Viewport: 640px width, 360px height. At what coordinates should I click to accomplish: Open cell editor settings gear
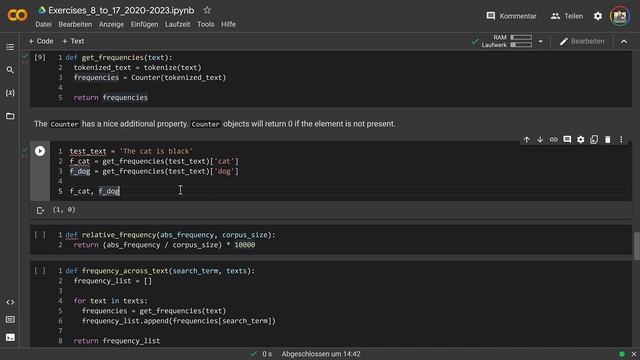[580, 140]
